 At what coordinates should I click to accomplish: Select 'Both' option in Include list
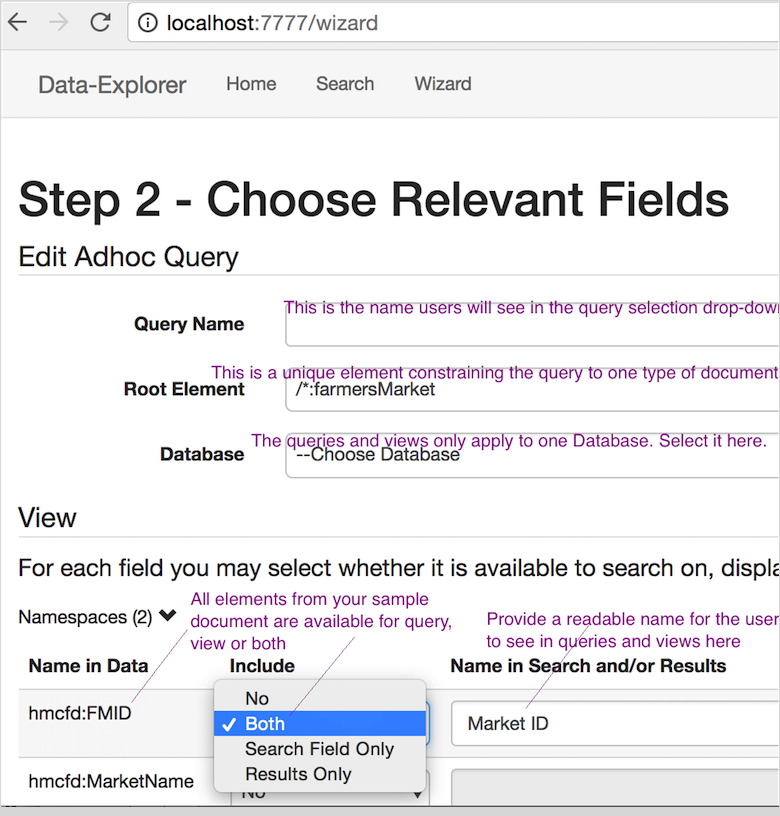[x=265, y=724]
